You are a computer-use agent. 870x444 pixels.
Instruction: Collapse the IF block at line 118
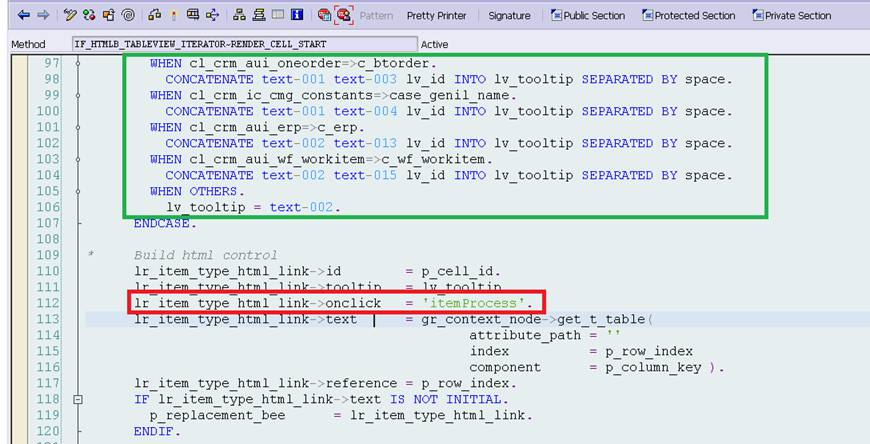coord(78,399)
